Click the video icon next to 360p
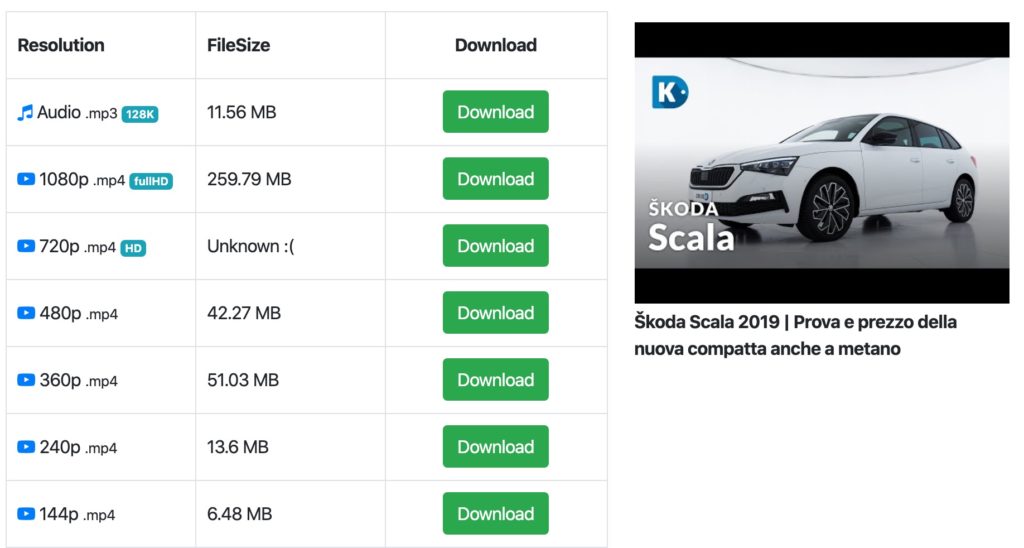Image resolution: width=1024 pixels, height=548 pixels. point(26,381)
